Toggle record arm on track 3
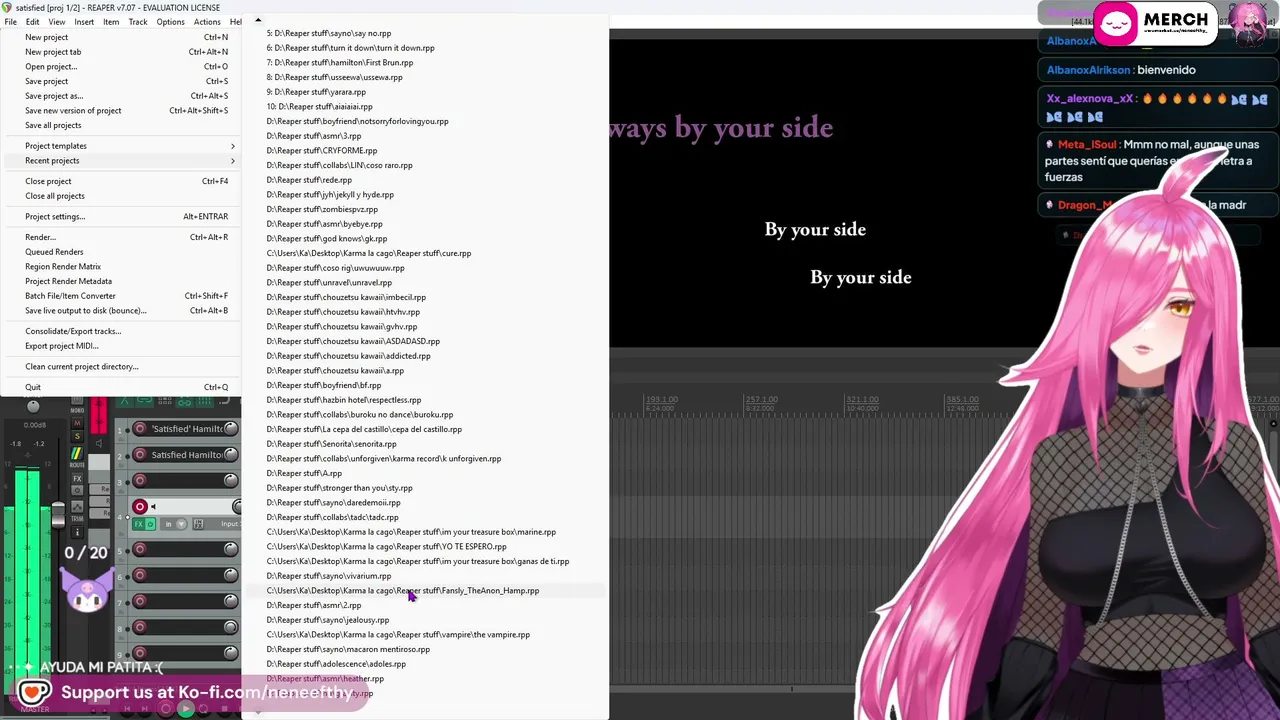1280x720 pixels. pyautogui.click(x=140, y=481)
